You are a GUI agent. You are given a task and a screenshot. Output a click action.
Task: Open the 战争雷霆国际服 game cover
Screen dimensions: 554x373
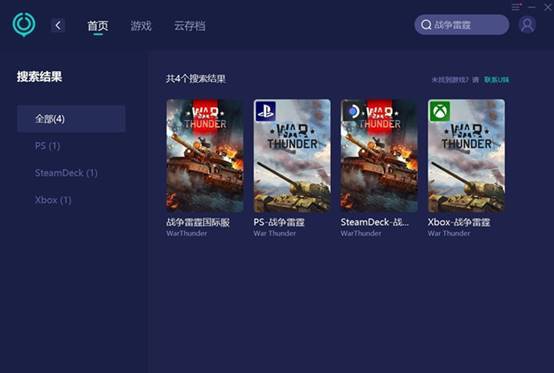pyautogui.click(x=205, y=155)
